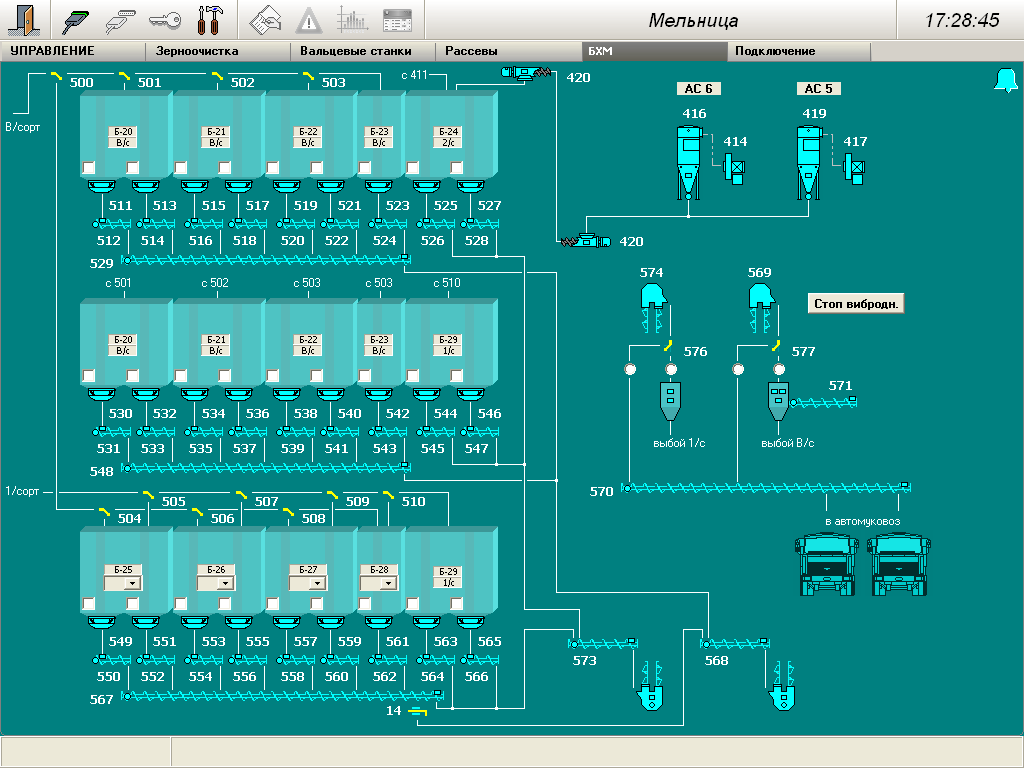This screenshot has height=768, width=1024.
Task: Select cyclone filter 416 icon
Action: (688, 160)
